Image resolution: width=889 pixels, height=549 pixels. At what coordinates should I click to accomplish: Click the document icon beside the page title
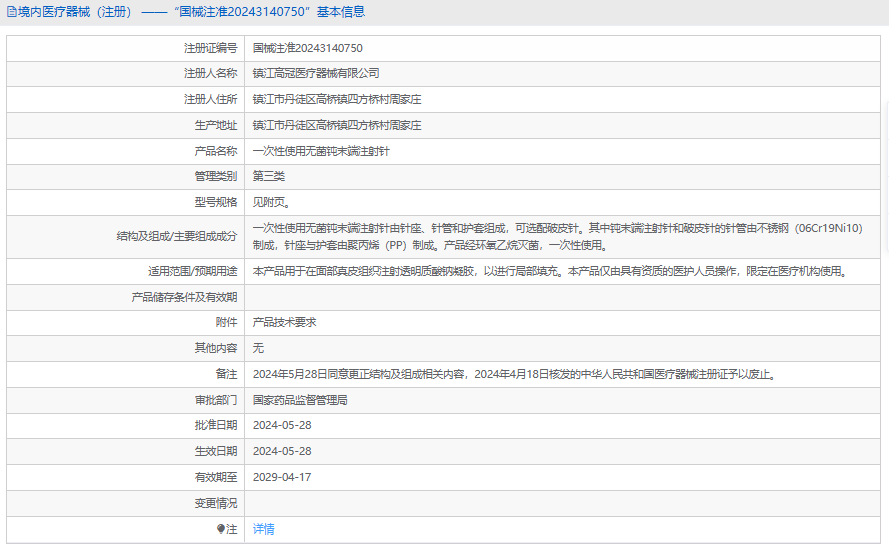(x=11, y=12)
